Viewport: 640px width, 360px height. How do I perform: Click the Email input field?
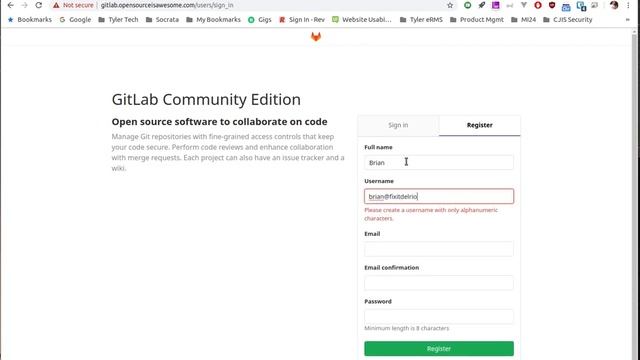pyautogui.click(x=439, y=249)
